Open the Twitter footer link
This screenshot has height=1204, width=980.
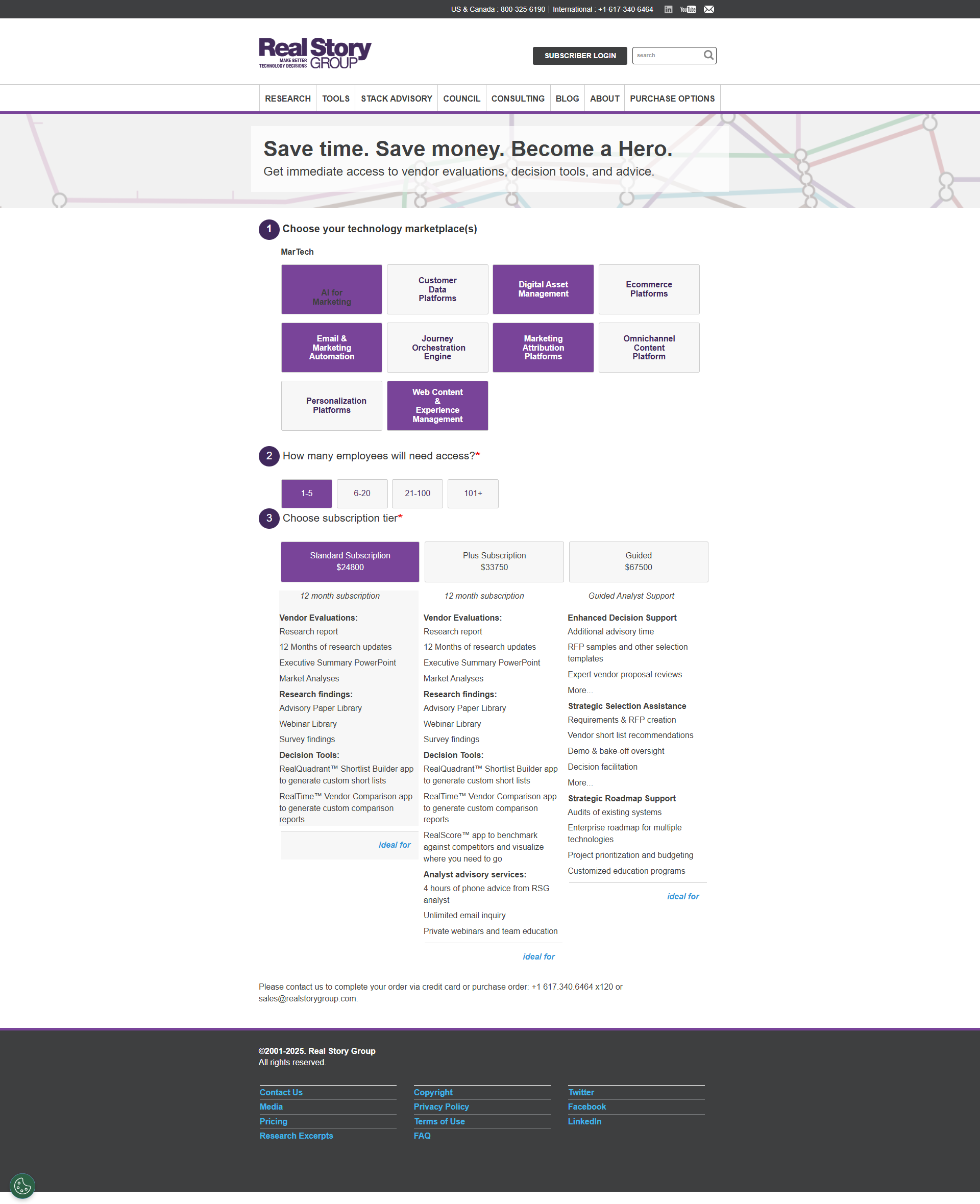[581, 1092]
